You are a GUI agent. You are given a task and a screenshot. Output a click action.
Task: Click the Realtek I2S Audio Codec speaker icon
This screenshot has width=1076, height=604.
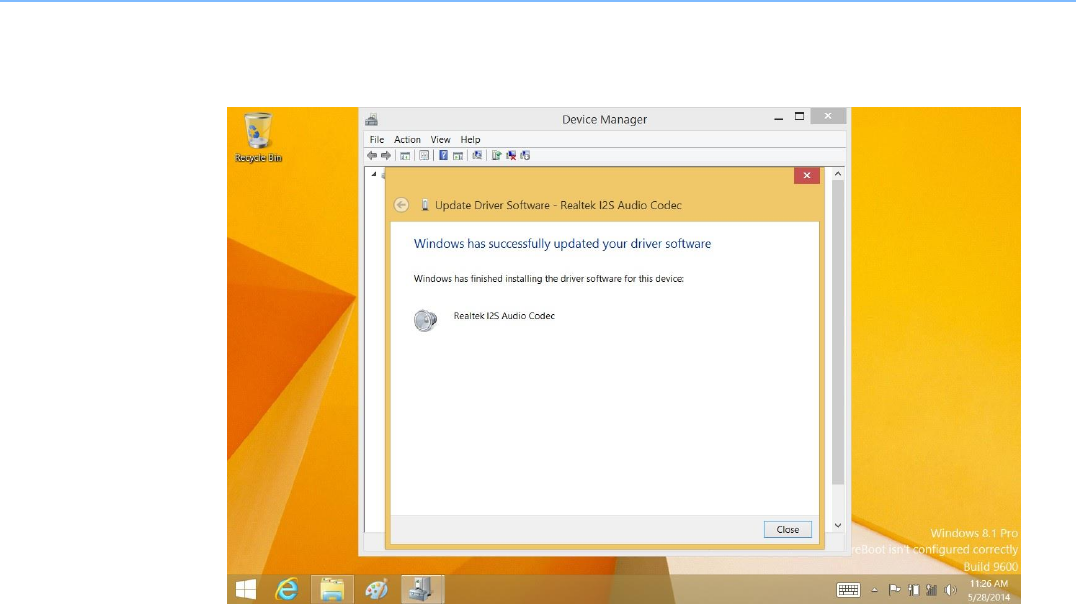pos(425,320)
